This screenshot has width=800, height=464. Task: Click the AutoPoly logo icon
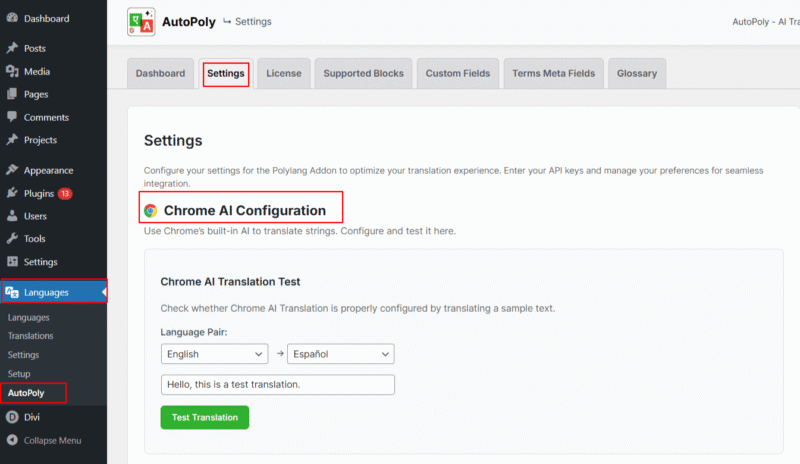(x=141, y=22)
